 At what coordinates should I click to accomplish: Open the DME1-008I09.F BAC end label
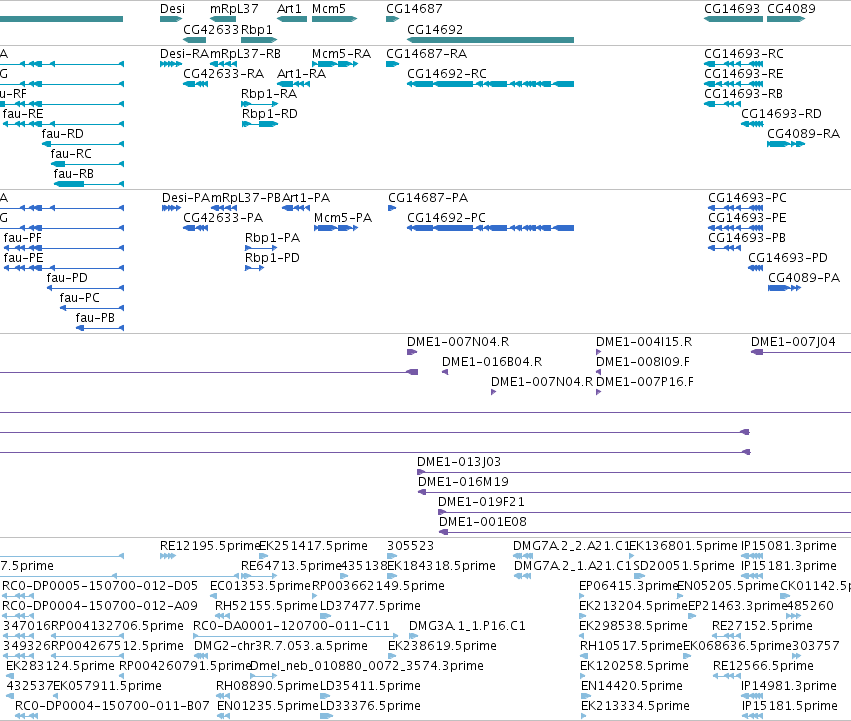[x=643, y=362]
